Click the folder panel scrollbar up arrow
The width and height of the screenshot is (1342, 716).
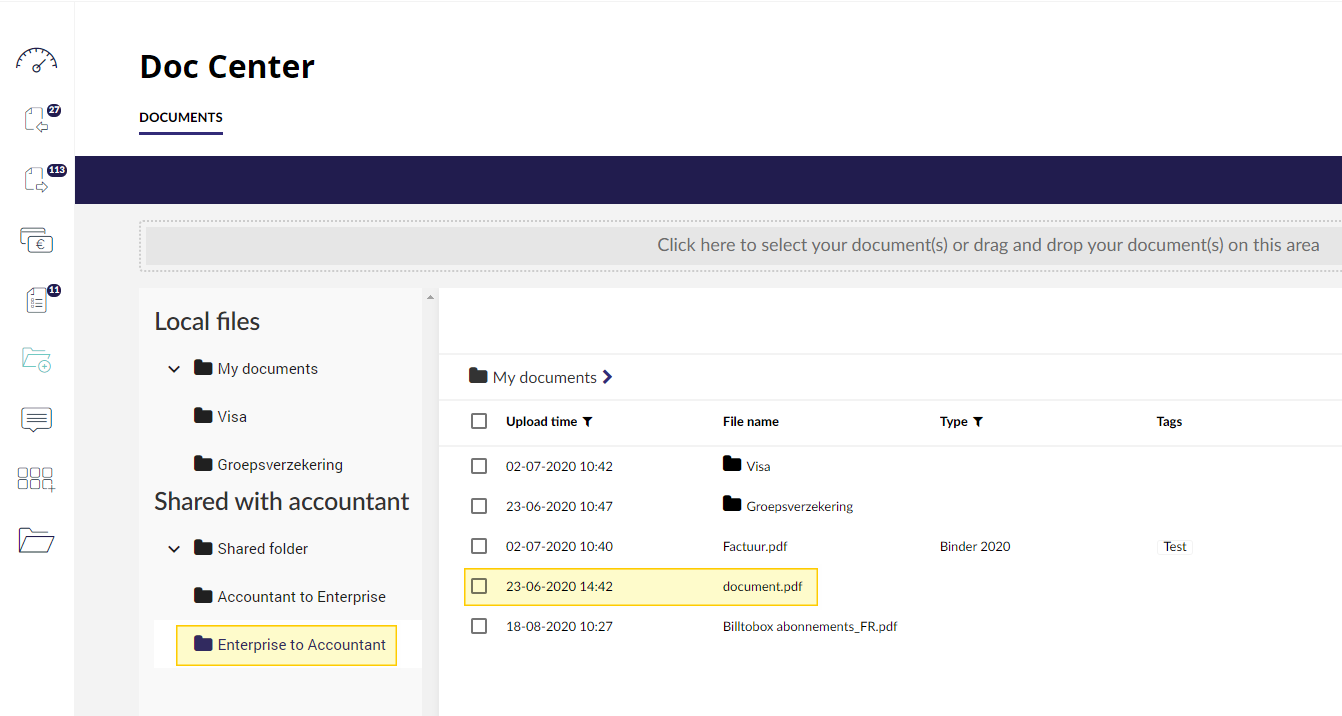coord(431,297)
